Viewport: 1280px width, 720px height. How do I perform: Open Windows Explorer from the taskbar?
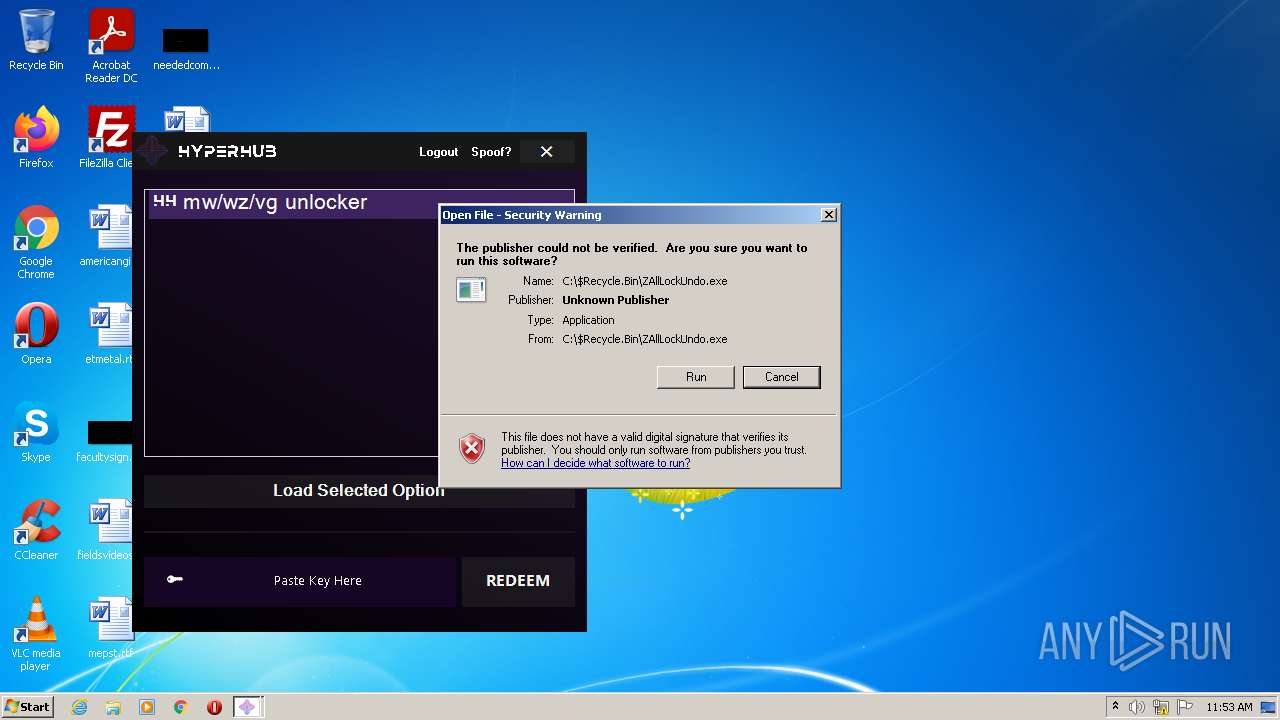(113, 707)
